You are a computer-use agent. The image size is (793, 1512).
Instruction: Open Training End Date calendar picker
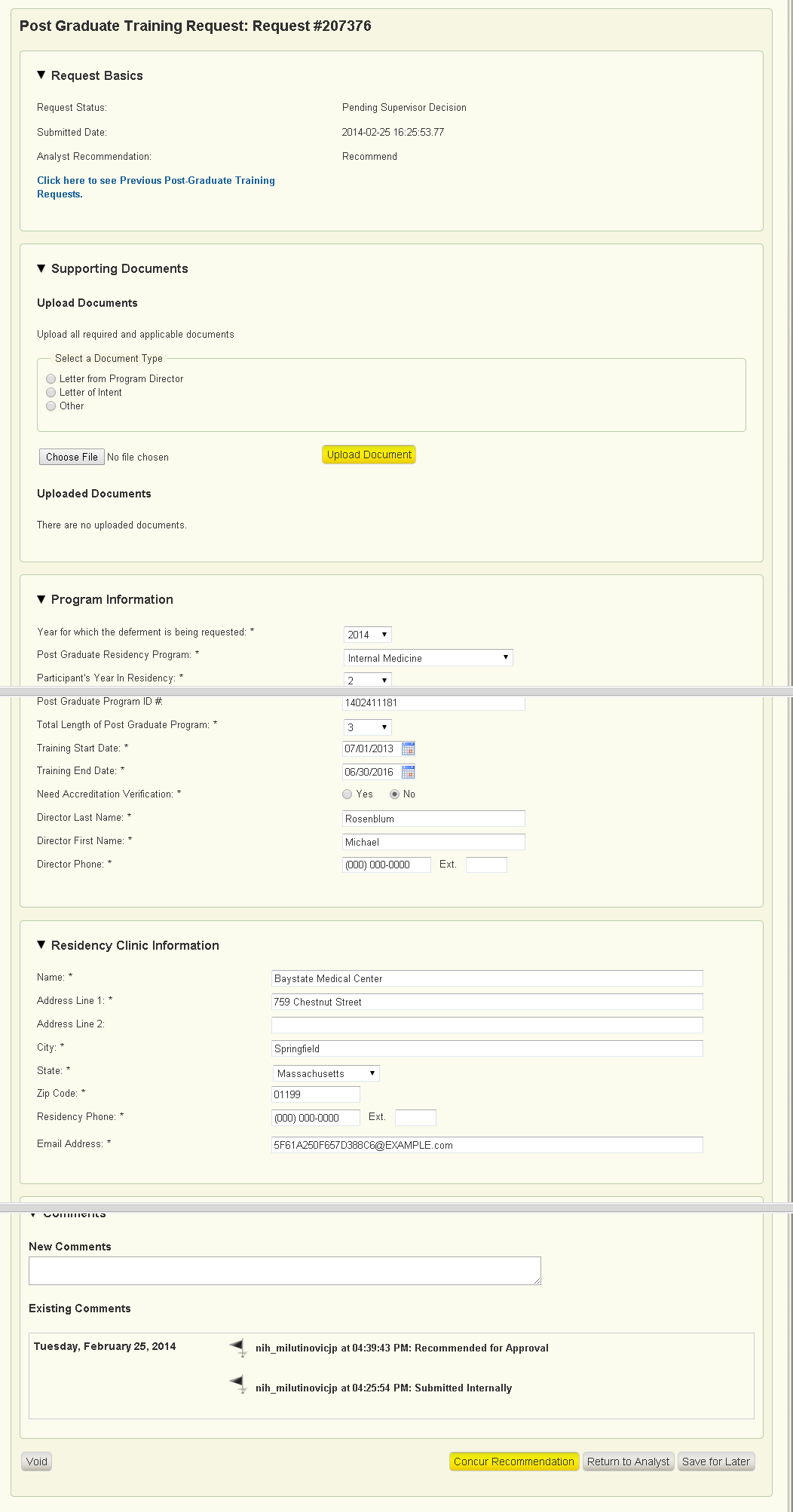409,772
